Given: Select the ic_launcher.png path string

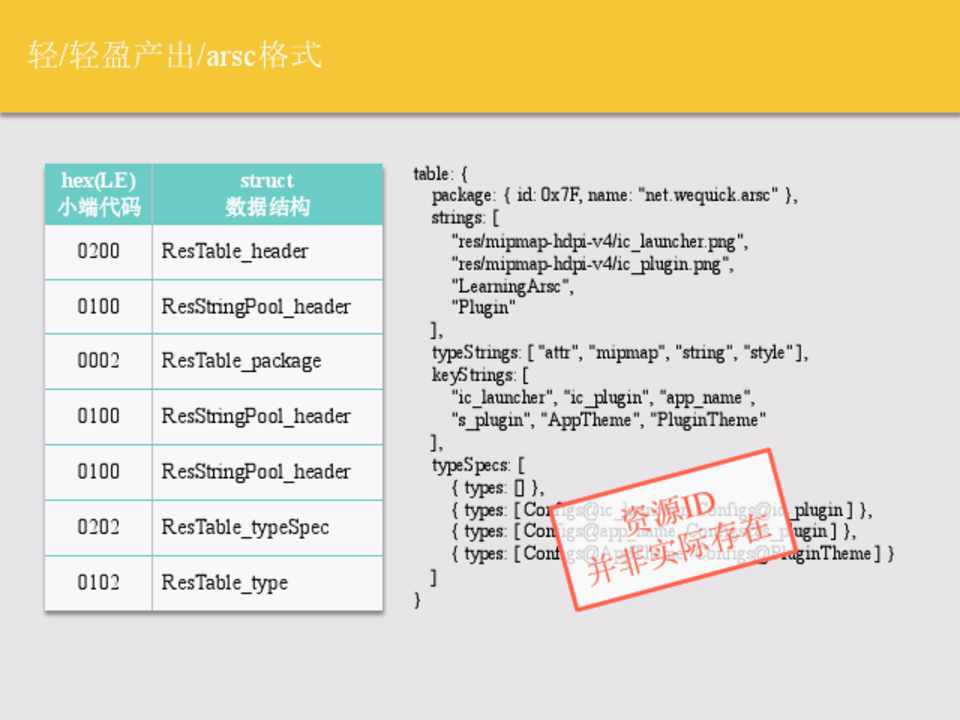Looking at the screenshot, I should (598, 241).
